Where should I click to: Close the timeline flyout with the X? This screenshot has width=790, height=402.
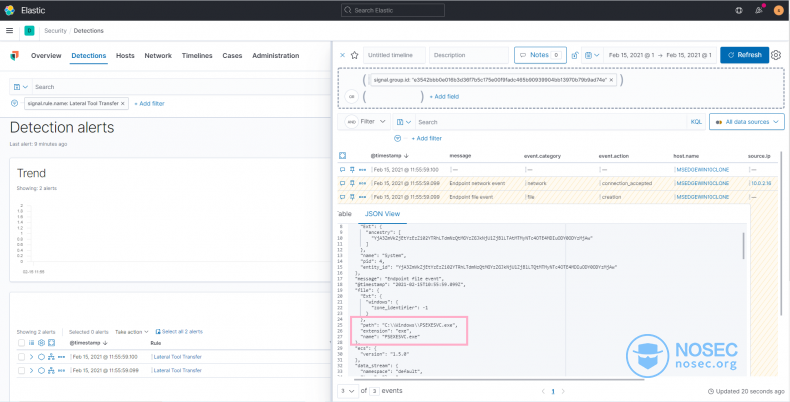(x=343, y=55)
